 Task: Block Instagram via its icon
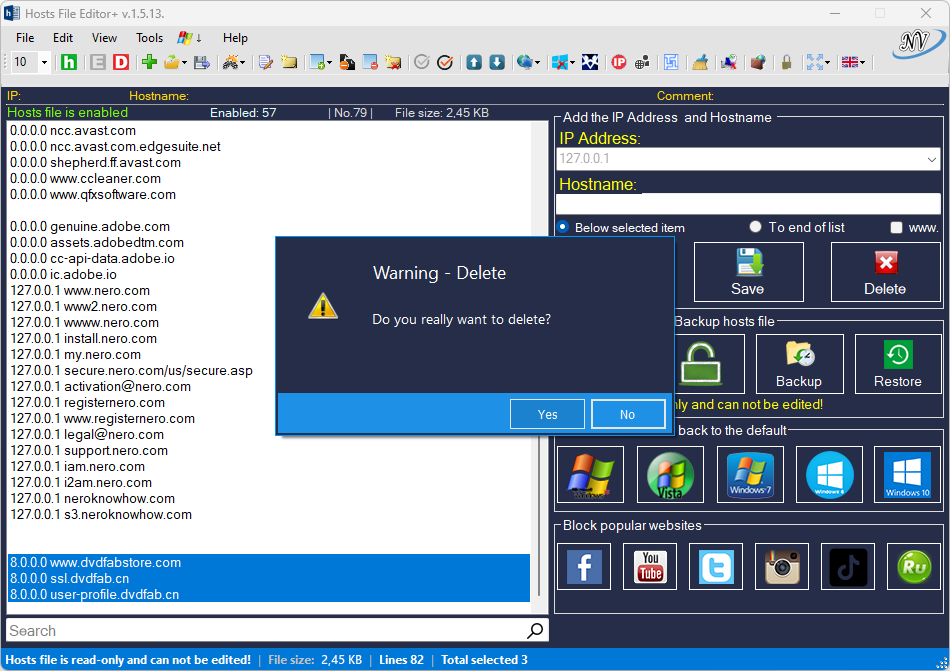(782, 566)
